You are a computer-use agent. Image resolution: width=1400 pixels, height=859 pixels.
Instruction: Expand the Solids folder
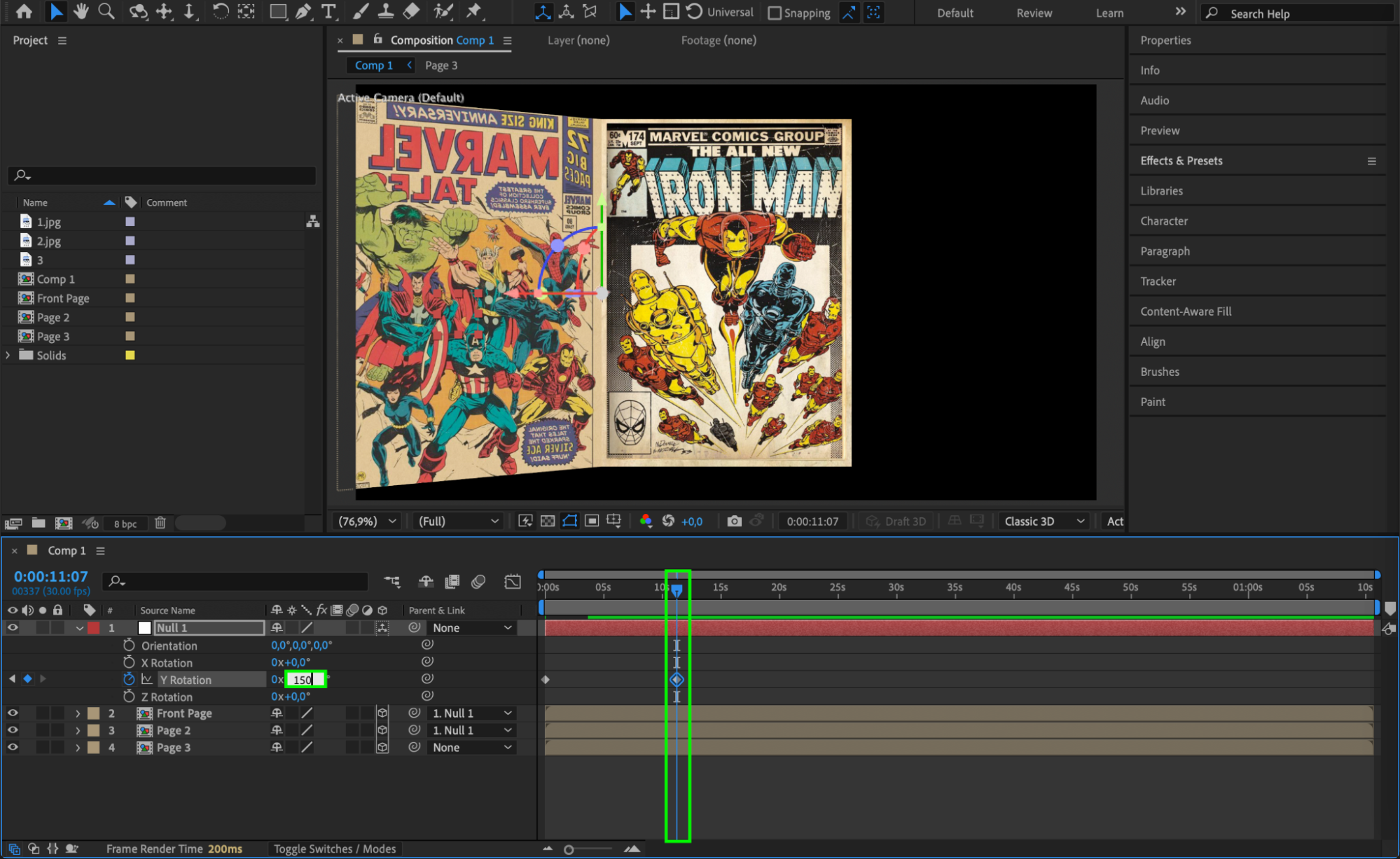[8, 355]
